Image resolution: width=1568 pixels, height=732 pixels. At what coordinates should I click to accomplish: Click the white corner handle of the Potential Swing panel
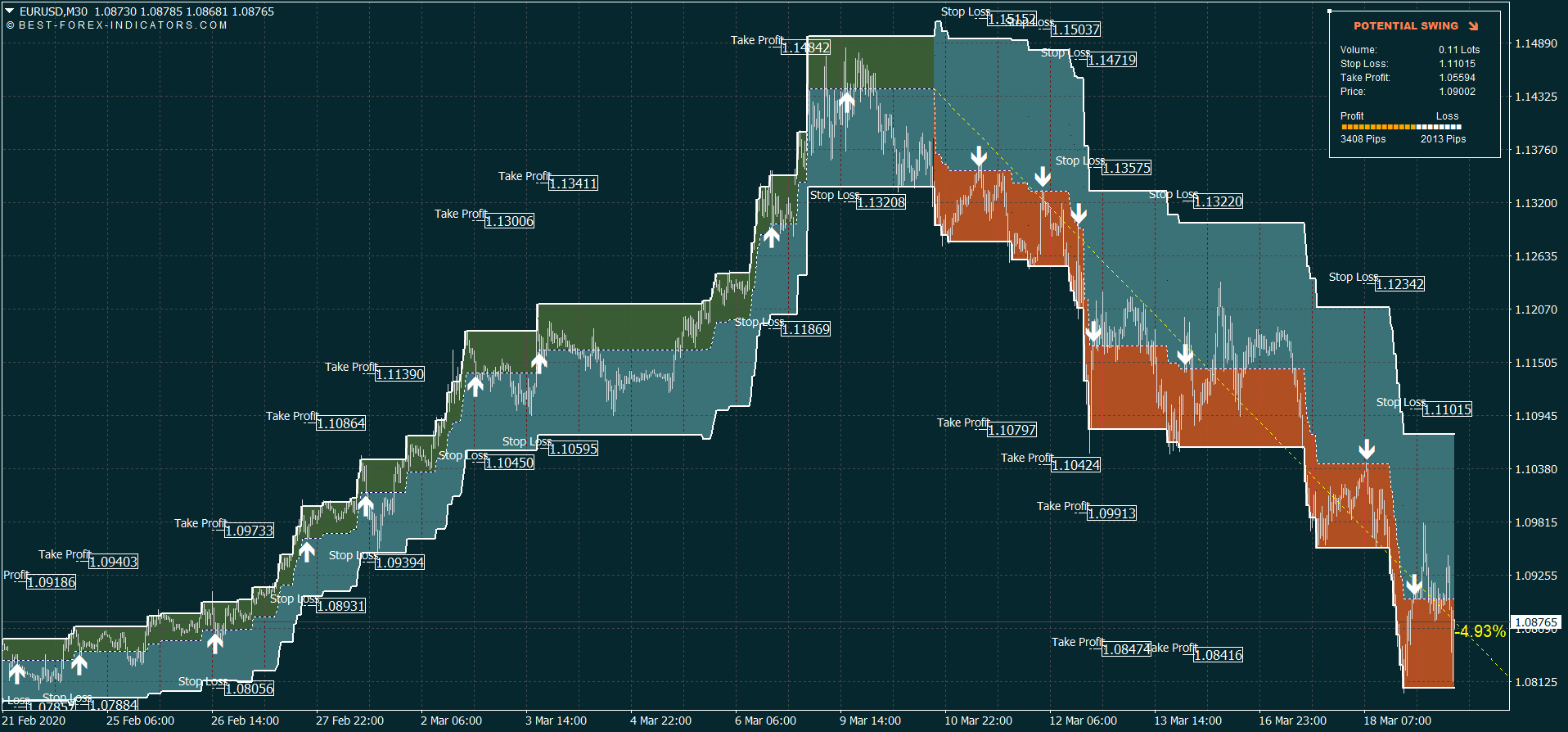click(x=1330, y=11)
